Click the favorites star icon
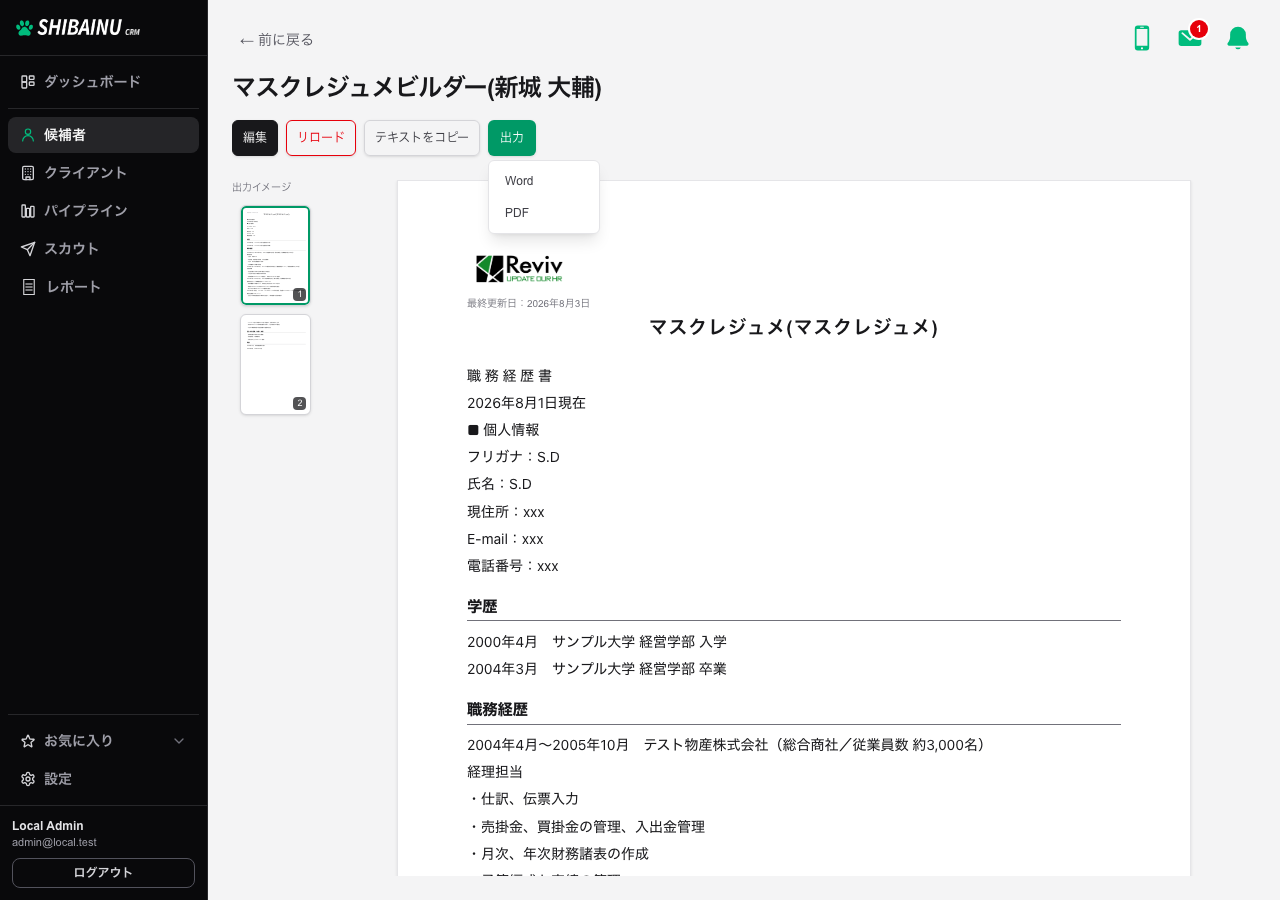The width and height of the screenshot is (1280, 900). pyautogui.click(x=28, y=741)
